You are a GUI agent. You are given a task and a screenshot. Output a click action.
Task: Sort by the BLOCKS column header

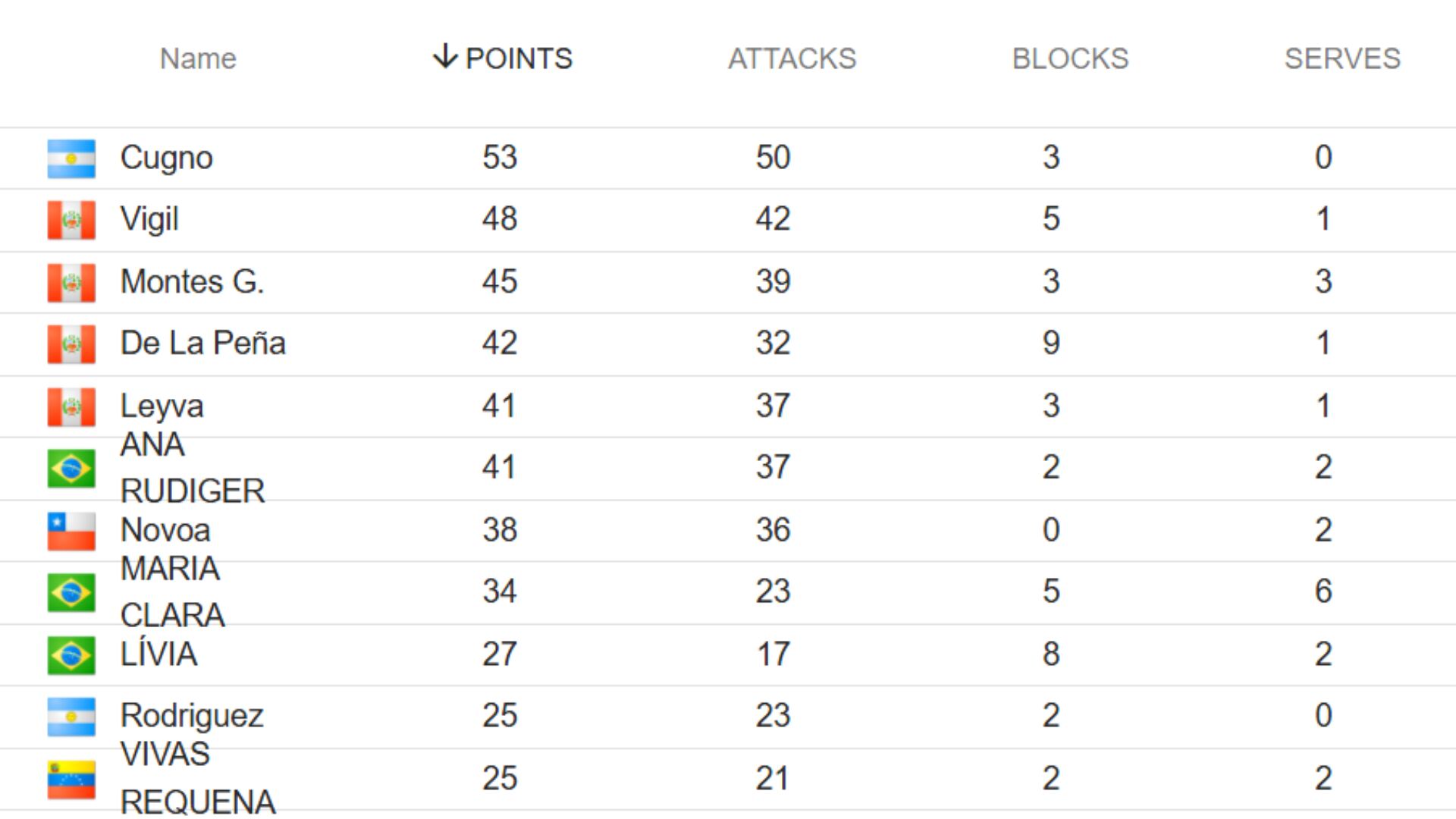(x=1070, y=58)
